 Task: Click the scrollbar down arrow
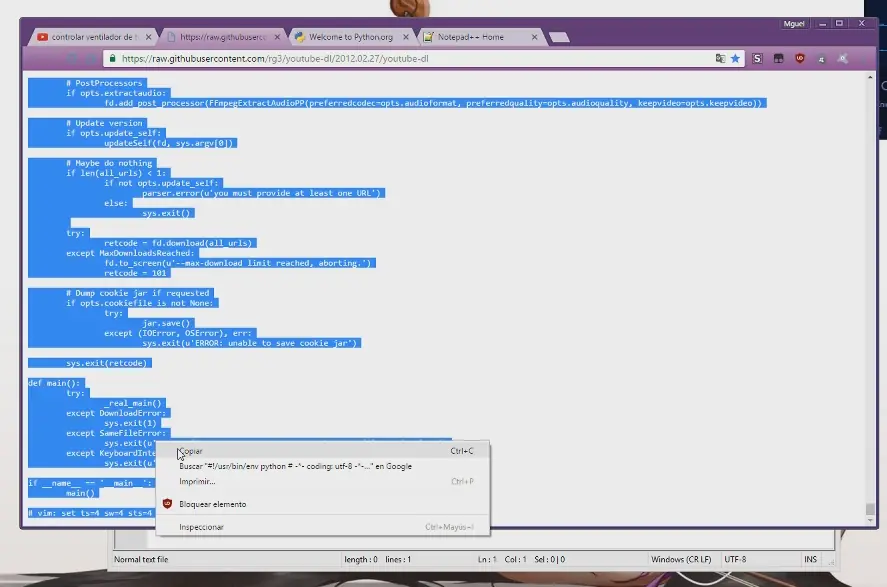[870, 520]
